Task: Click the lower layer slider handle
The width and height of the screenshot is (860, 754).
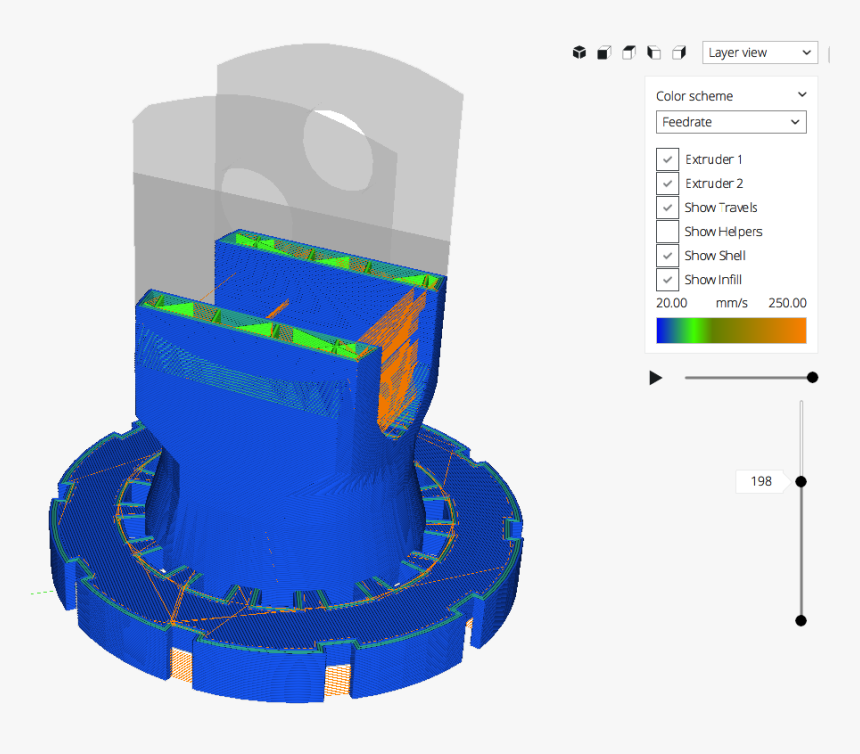Action: 801,621
